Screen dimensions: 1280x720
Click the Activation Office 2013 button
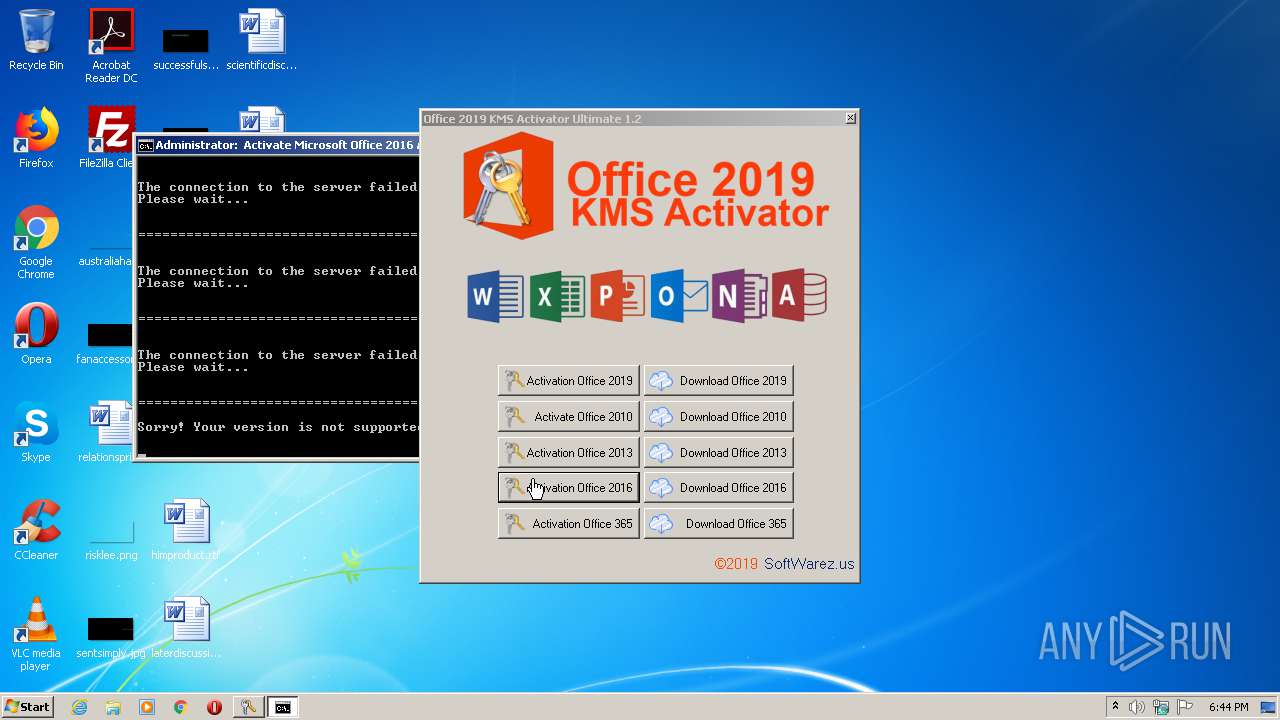pos(568,453)
